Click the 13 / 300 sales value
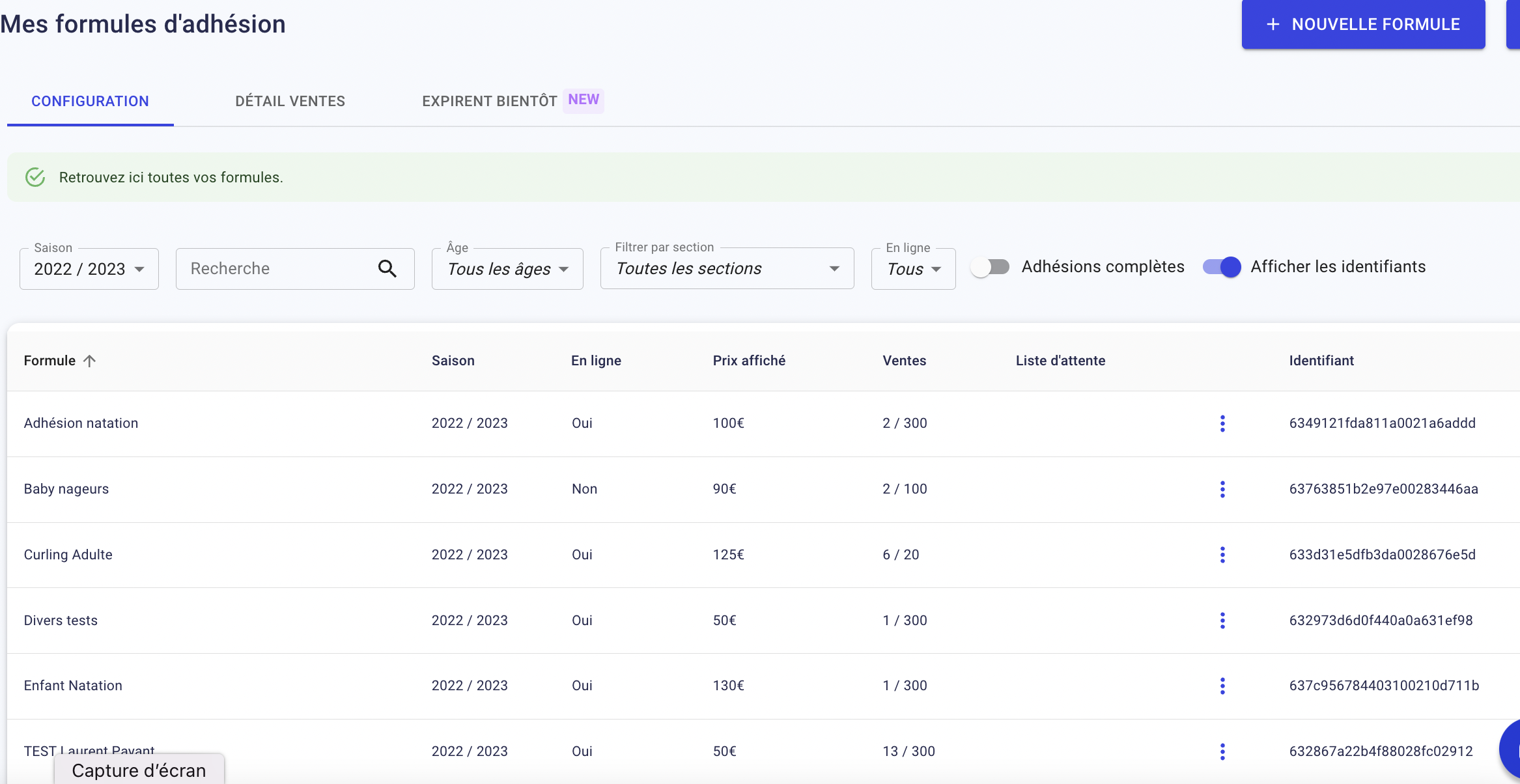This screenshot has width=1520, height=784. point(909,751)
